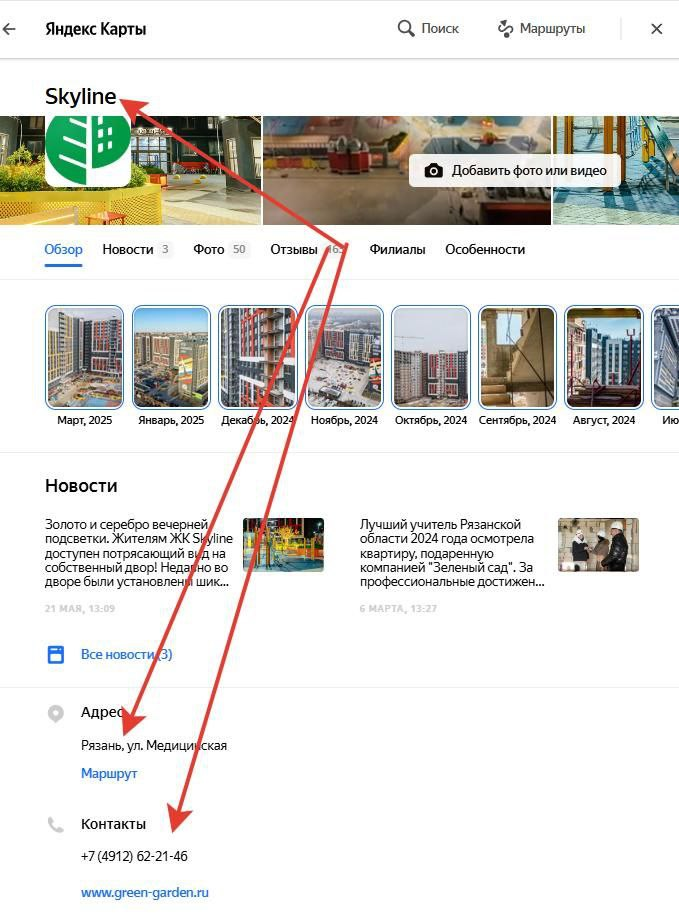Screen dimensions: 679x921
Task: Select the Особенности tab
Action: click(x=485, y=250)
